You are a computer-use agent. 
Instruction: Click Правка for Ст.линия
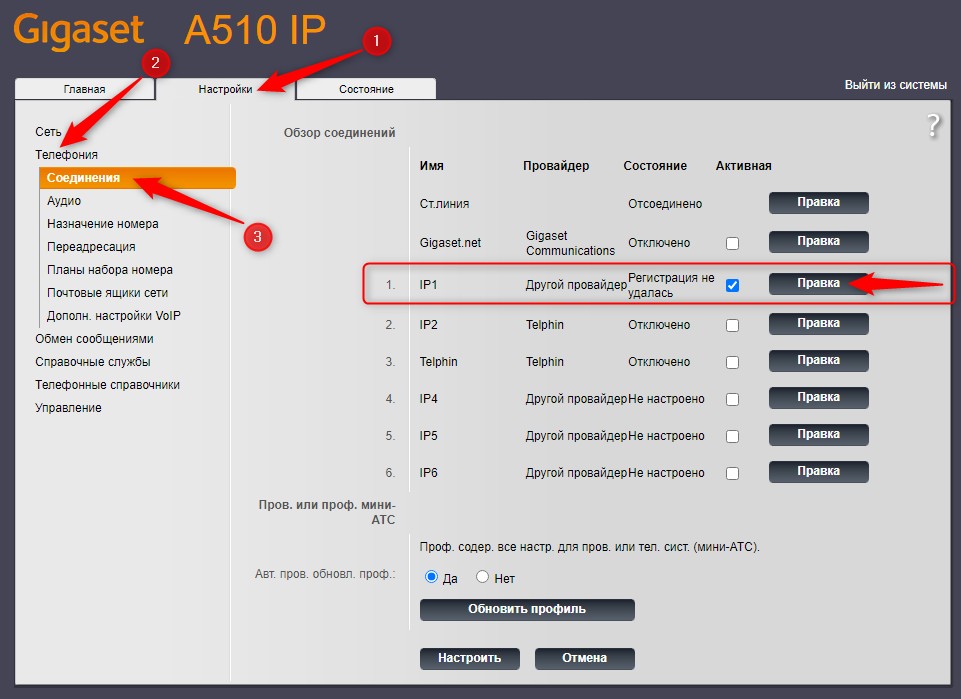point(819,203)
